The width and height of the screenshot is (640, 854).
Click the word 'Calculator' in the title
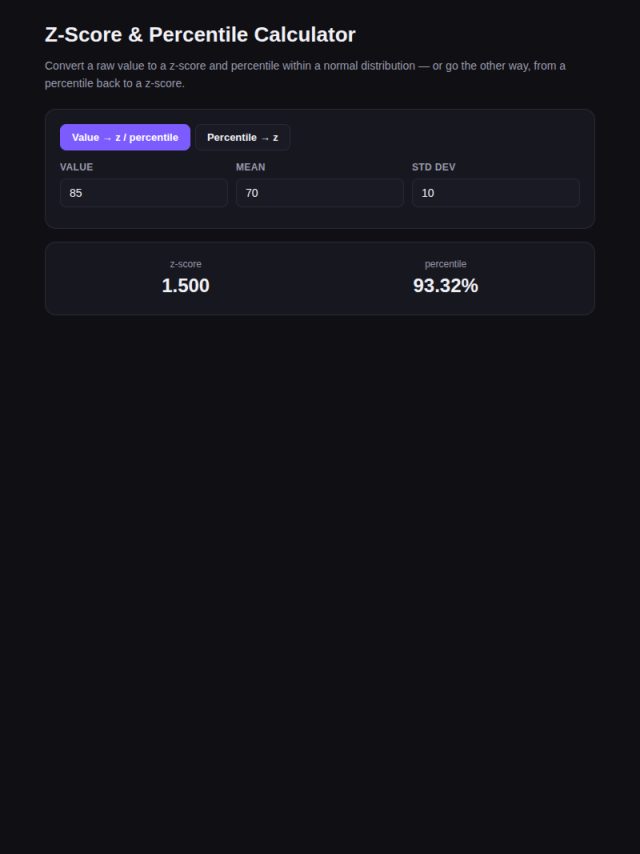coord(304,34)
